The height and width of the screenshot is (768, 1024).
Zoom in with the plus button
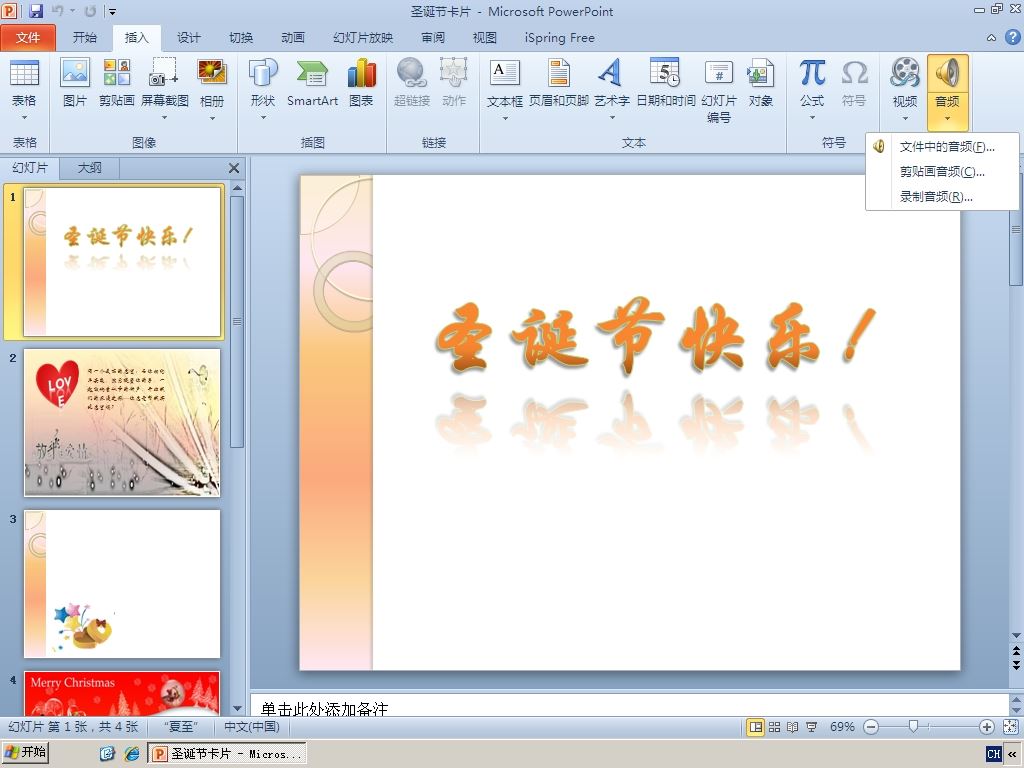click(x=987, y=727)
